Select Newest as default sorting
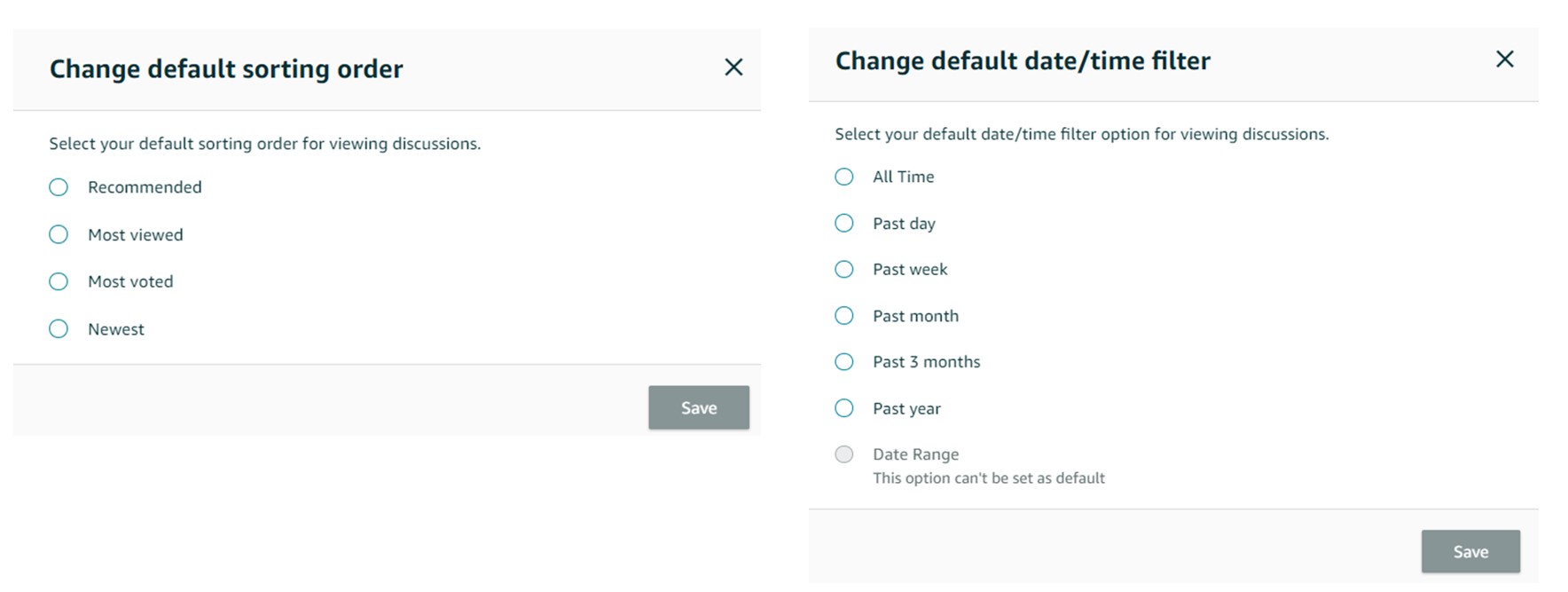The image size is (1568, 592). 59,329
